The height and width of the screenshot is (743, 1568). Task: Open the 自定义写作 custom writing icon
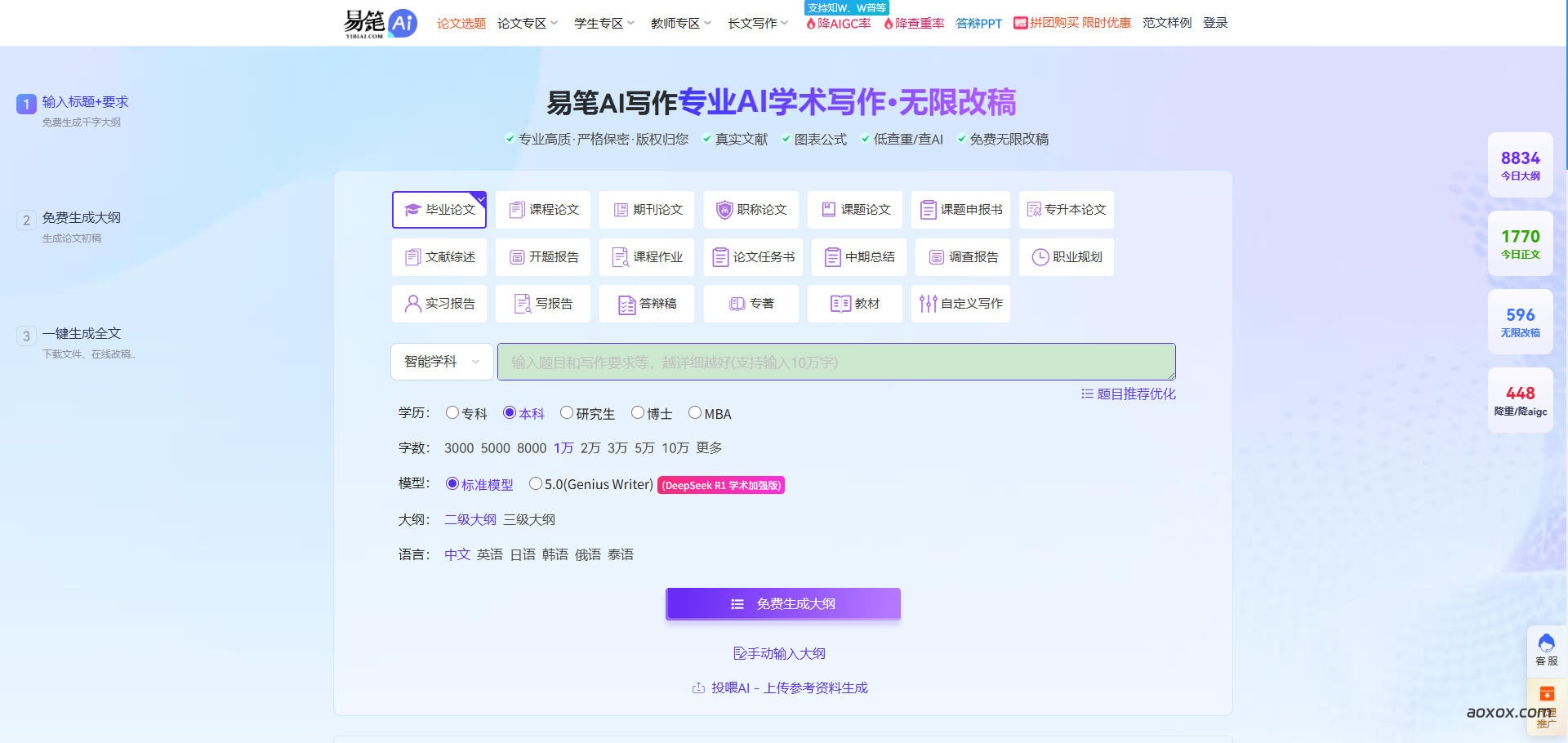(928, 303)
